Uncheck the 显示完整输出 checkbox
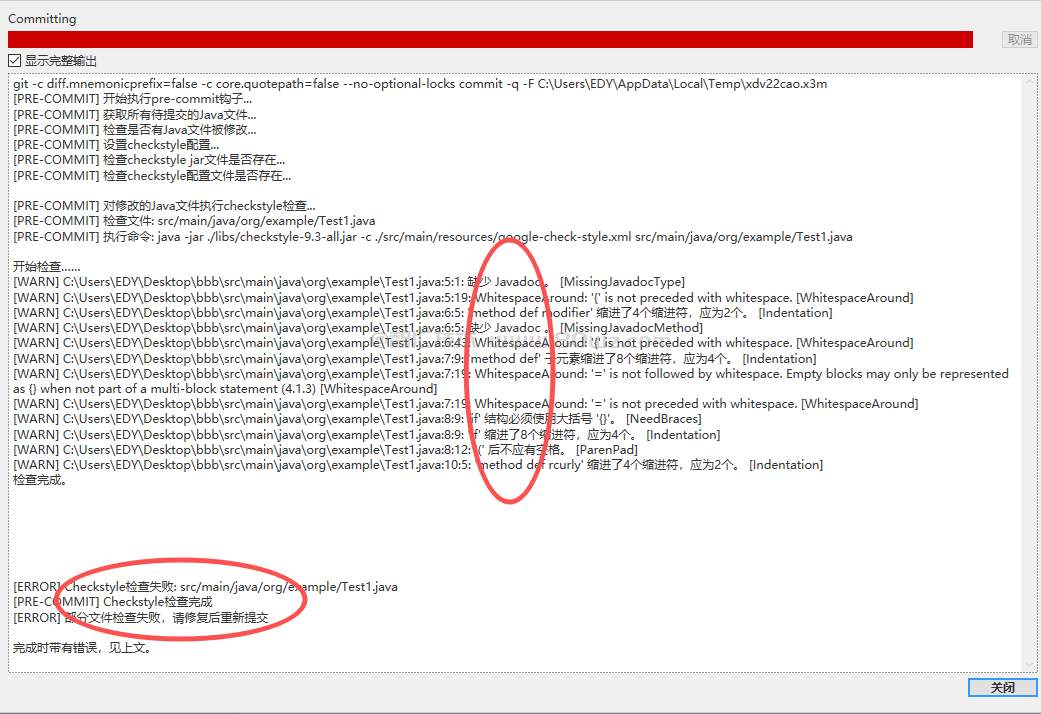 point(14,61)
